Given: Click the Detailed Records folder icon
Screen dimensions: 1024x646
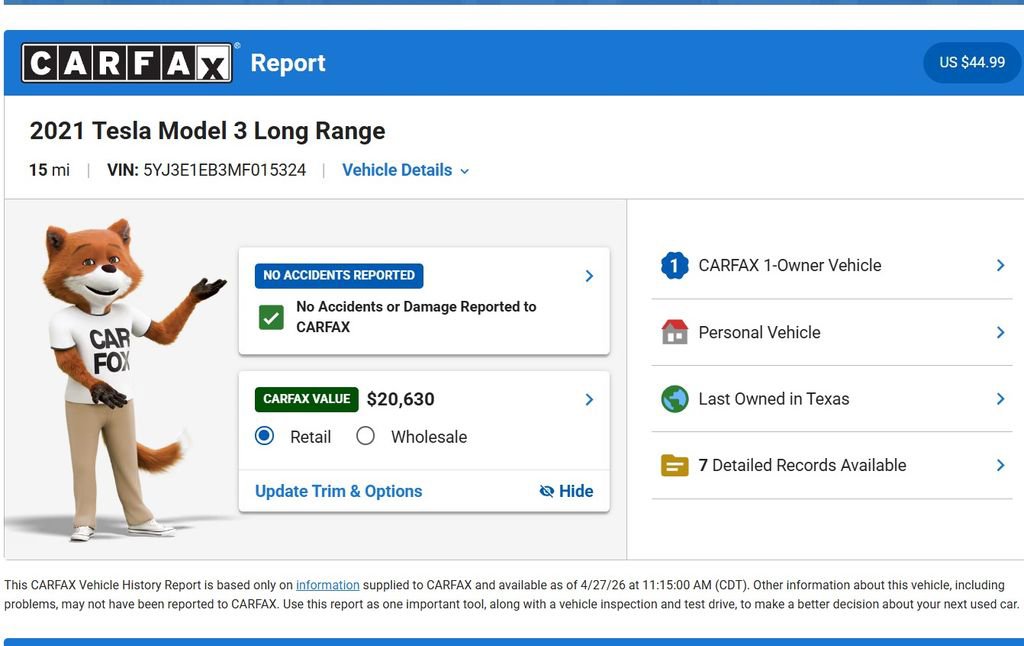Looking at the screenshot, I should coord(675,465).
